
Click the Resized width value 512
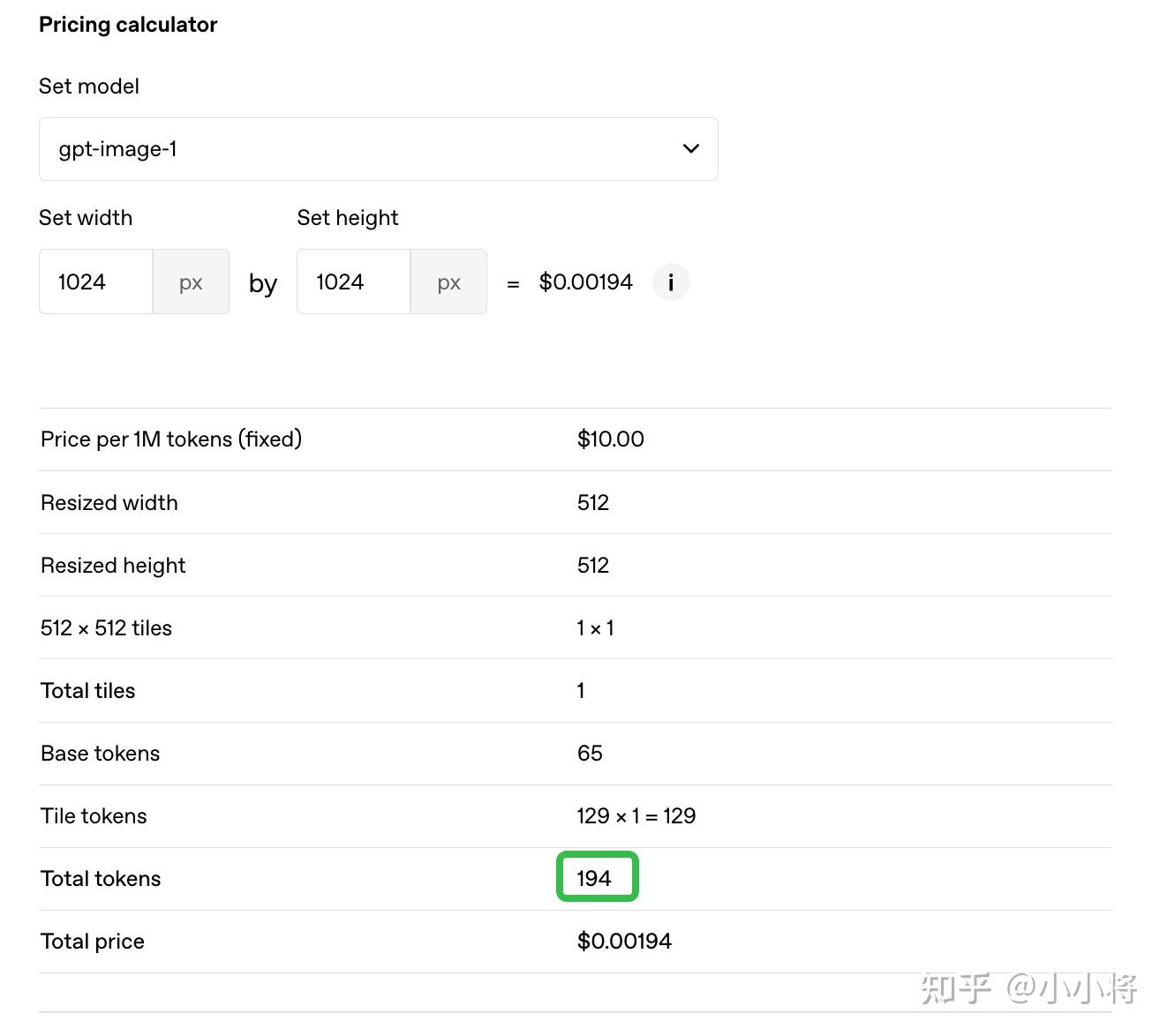593,503
